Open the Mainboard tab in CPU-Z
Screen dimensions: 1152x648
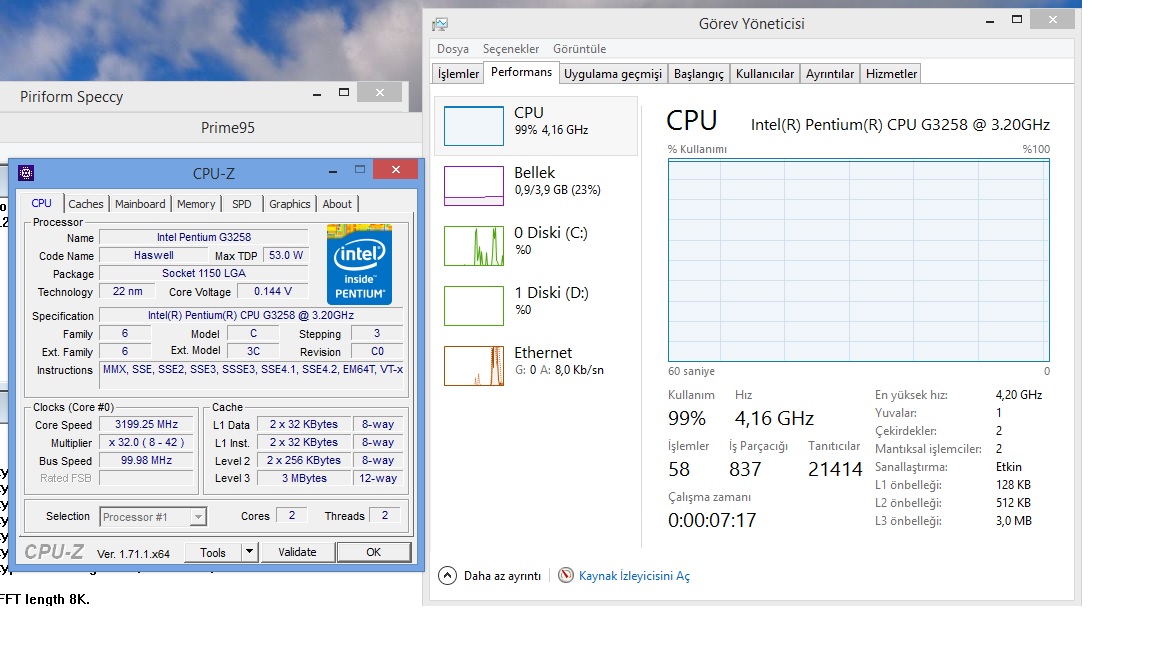[x=140, y=204]
